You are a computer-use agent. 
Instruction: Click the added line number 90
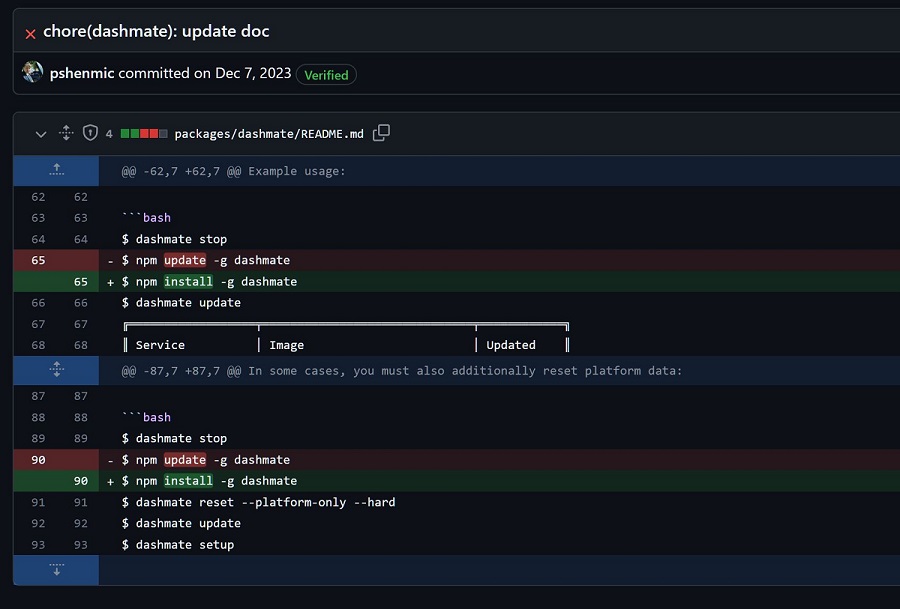81,481
